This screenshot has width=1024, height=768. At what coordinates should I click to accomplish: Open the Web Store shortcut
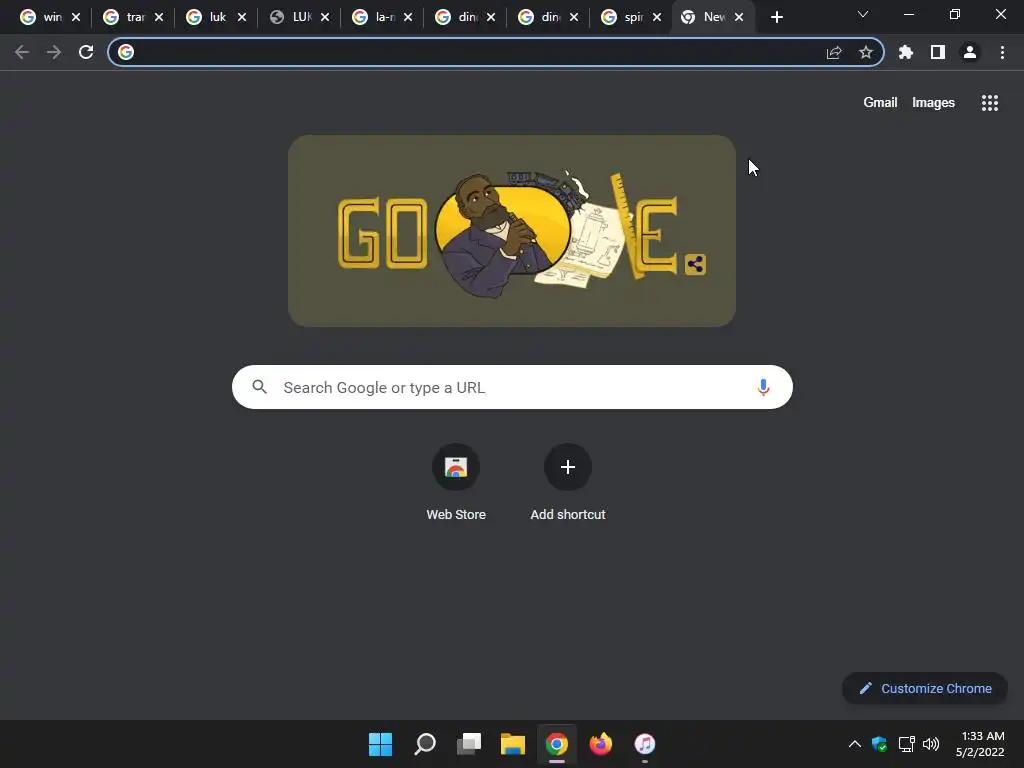pos(456,483)
